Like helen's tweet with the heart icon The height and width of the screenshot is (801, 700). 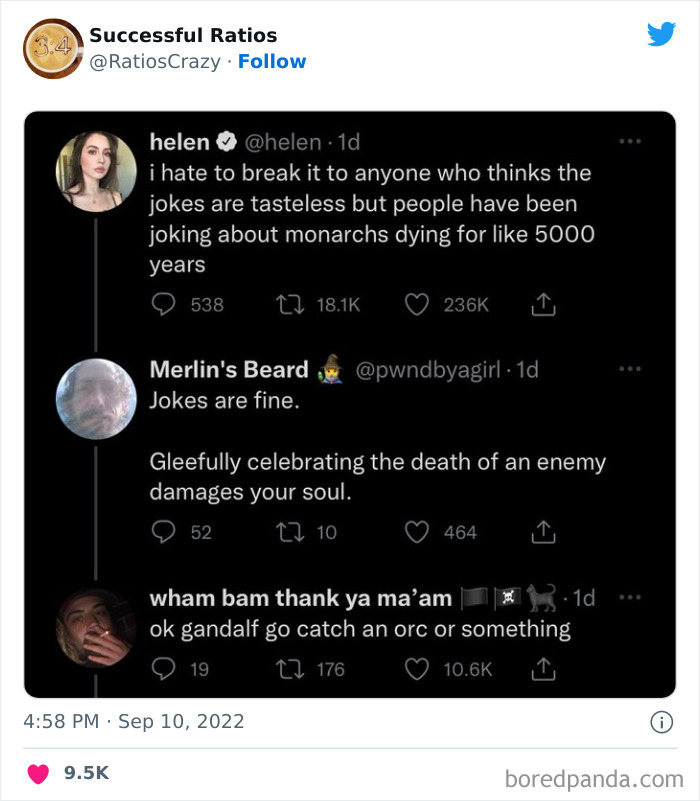tap(417, 304)
